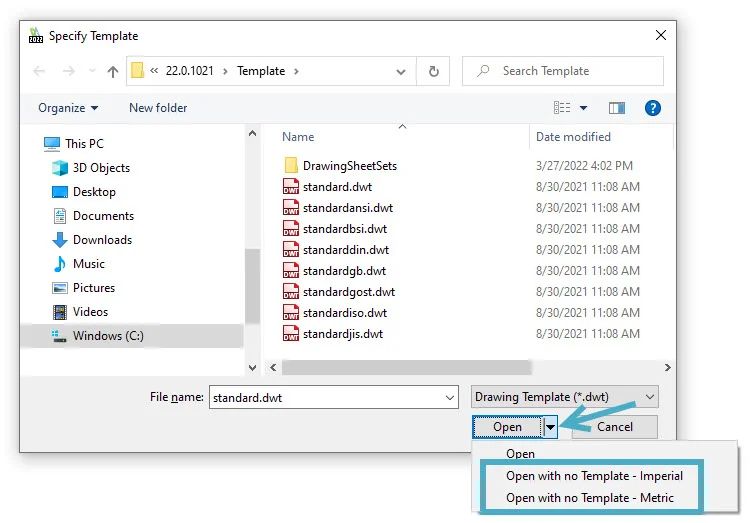Image resolution: width=751 pixels, height=523 pixels.
Task: Click the 3D Objects icon in sidebar
Action: click(60, 168)
